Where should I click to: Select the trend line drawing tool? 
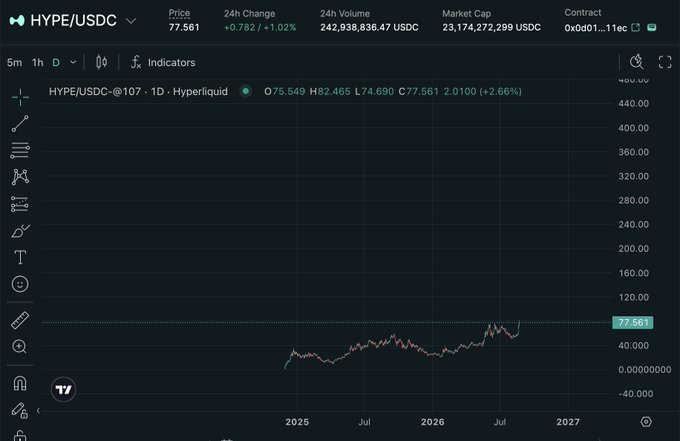(x=20, y=124)
